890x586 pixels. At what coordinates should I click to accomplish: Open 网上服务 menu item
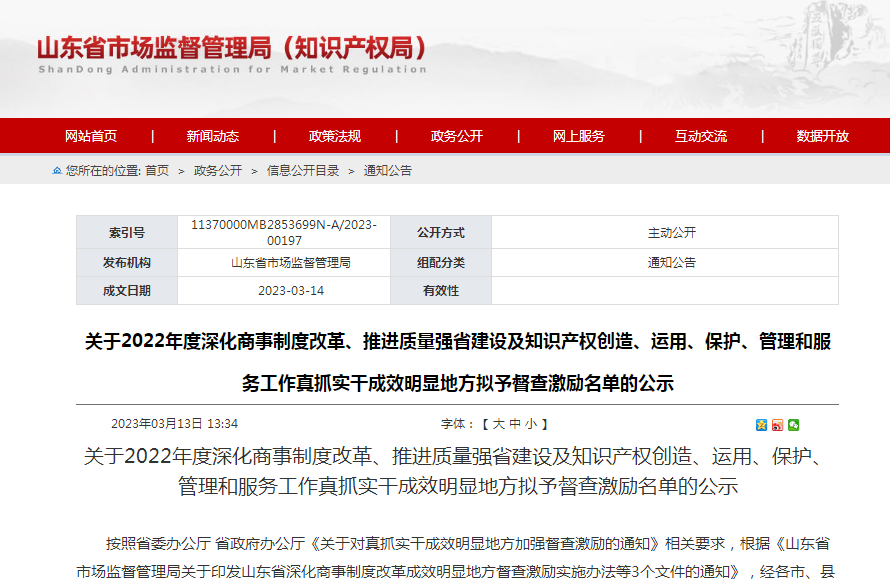coord(579,136)
